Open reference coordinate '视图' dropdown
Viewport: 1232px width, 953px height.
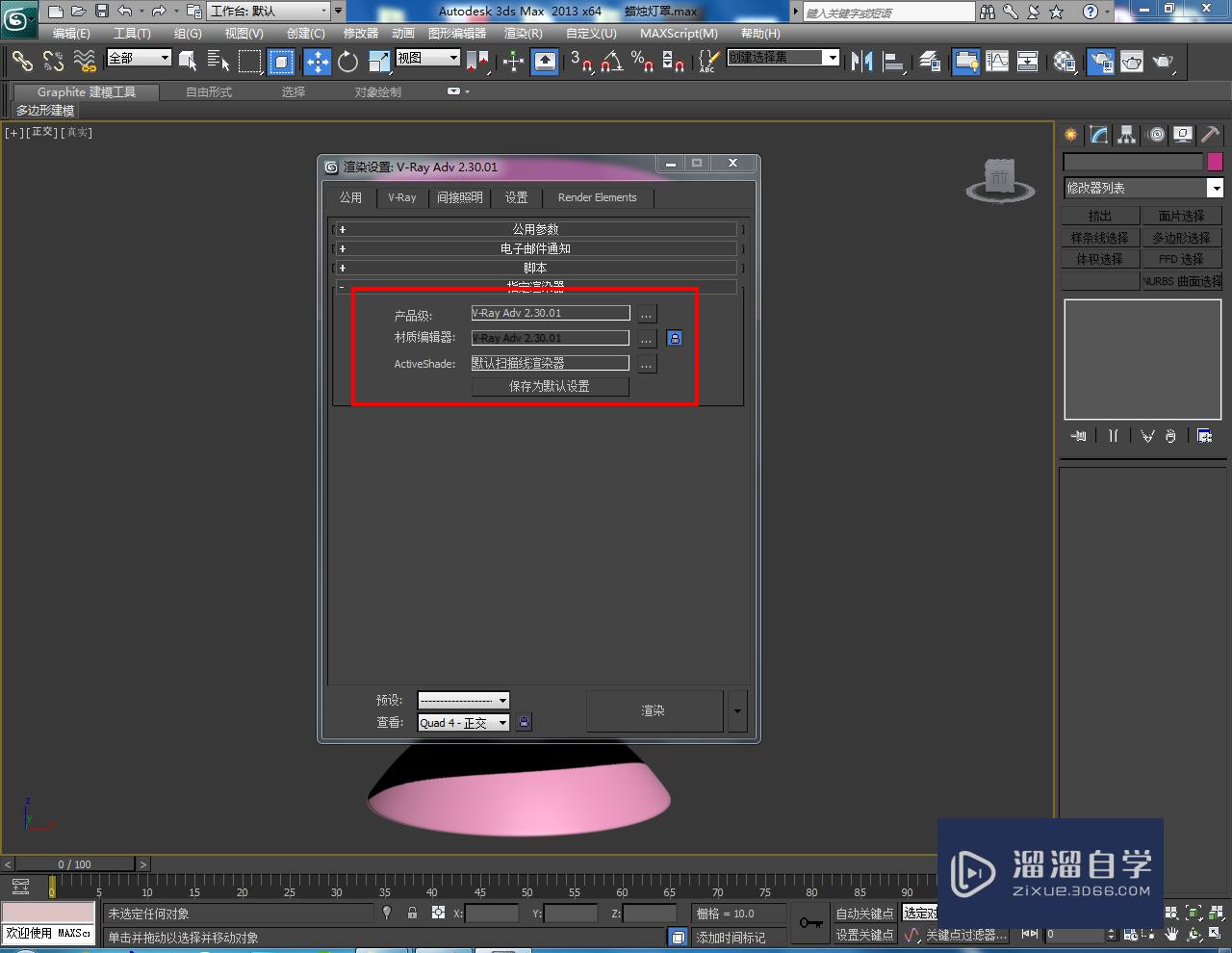coord(427,58)
